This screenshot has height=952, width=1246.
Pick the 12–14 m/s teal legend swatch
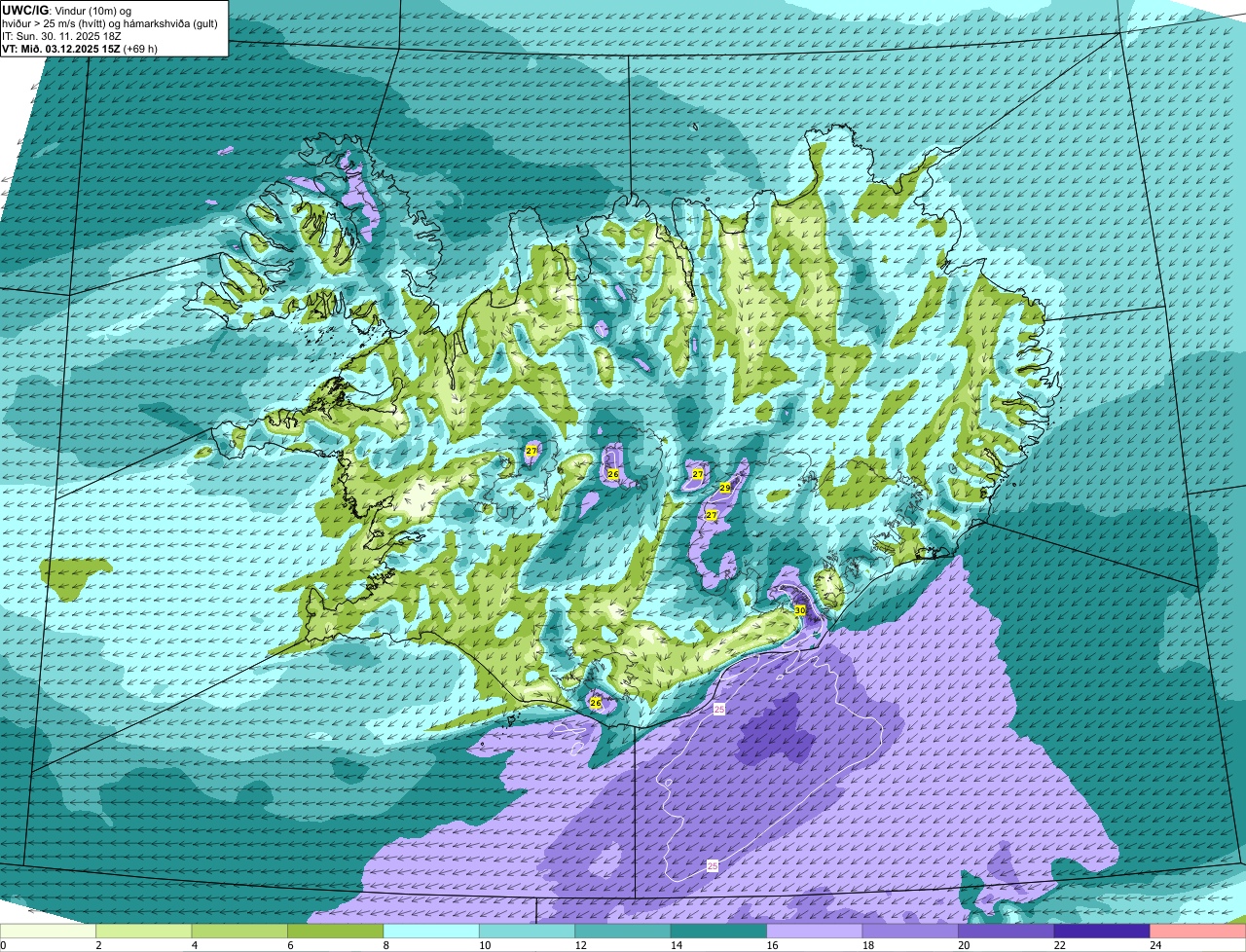pyautogui.click(x=623, y=931)
